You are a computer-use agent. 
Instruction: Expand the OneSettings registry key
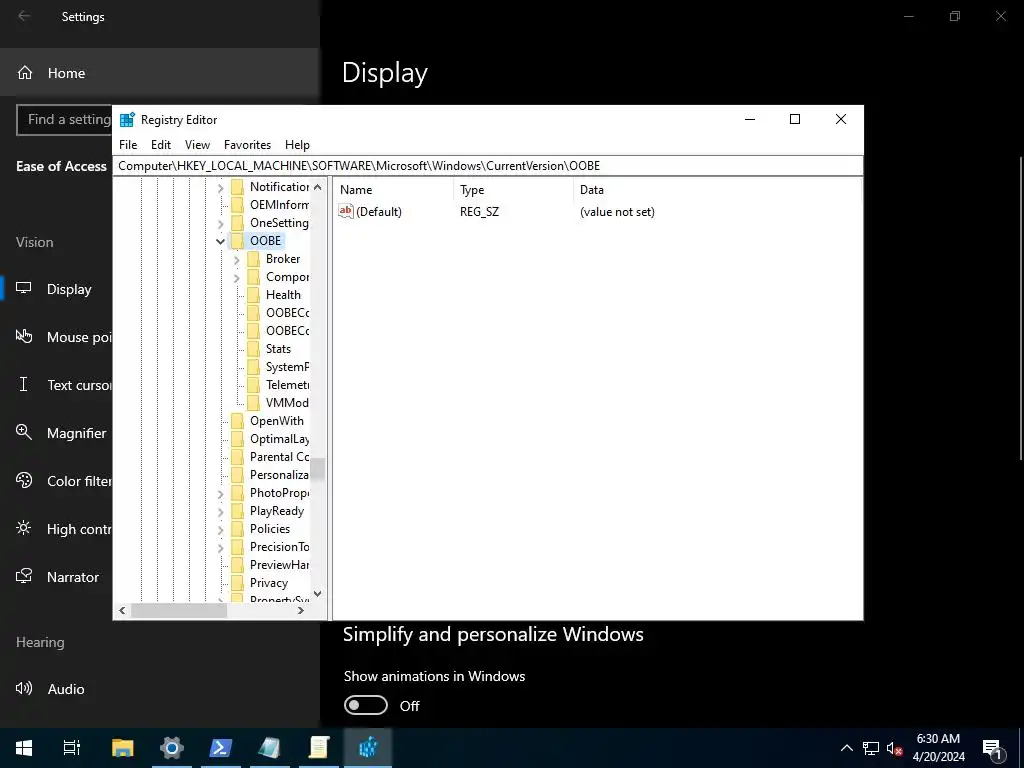(x=221, y=223)
